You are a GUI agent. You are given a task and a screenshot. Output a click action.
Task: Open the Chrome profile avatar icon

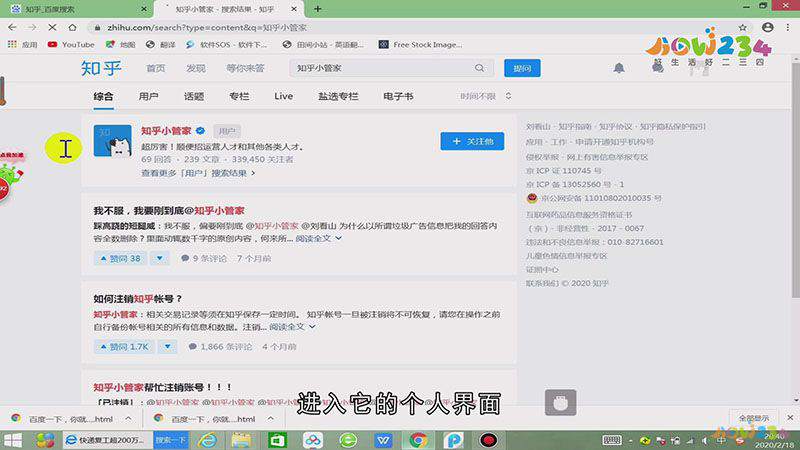click(x=767, y=27)
